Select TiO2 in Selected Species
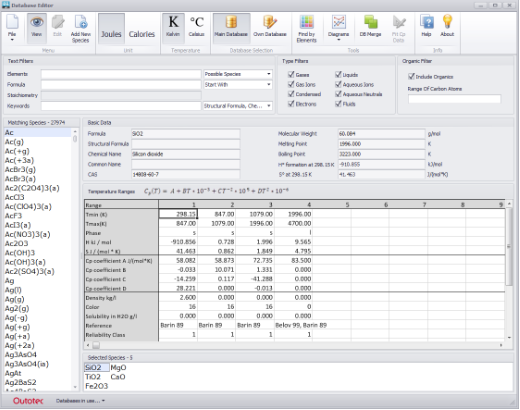The height and width of the screenshot is (410, 520). (x=93, y=377)
